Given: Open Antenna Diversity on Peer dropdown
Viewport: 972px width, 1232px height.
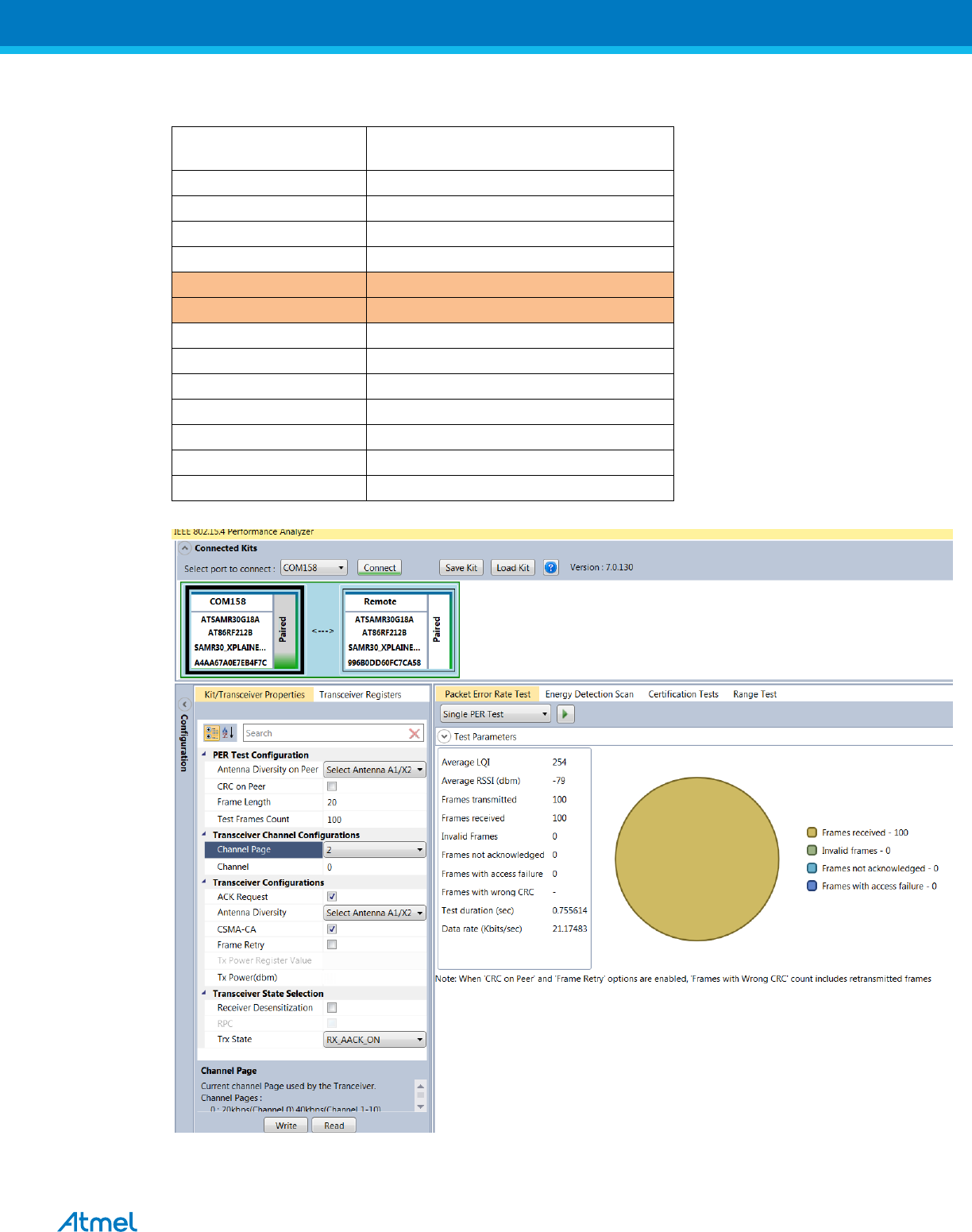Looking at the screenshot, I should click(375, 770).
